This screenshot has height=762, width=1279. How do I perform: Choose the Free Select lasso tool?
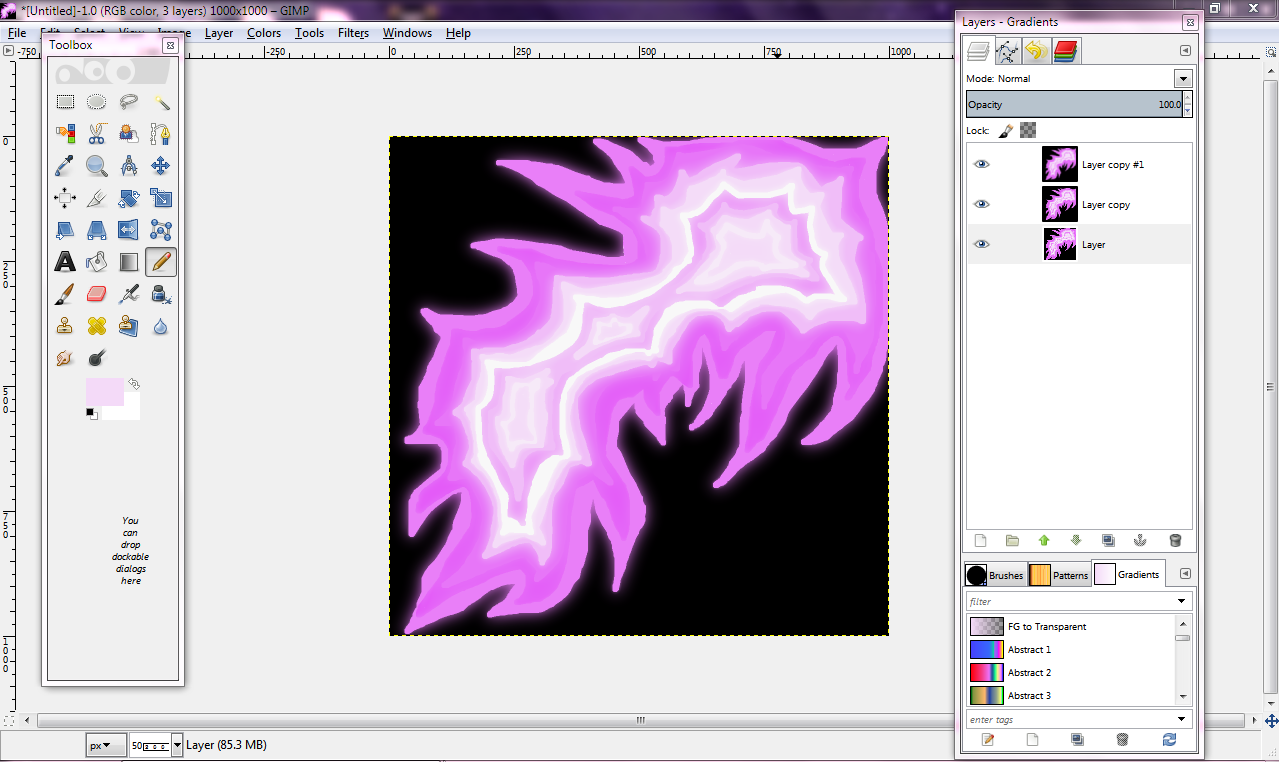pyautogui.click(x=129, y=101)
